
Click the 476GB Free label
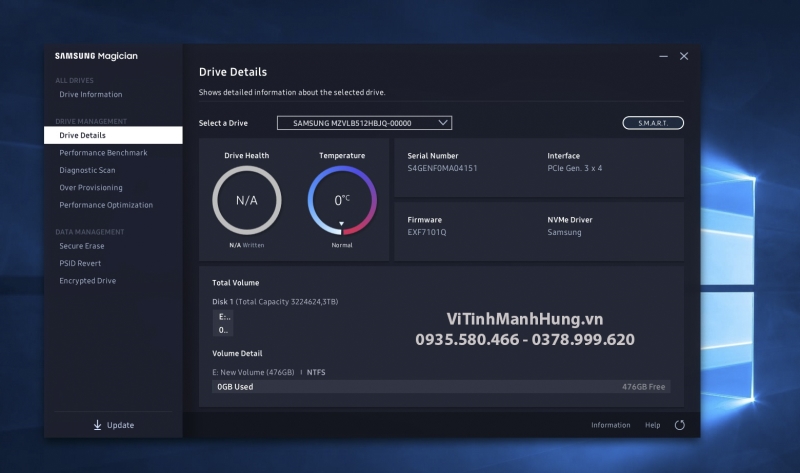[643, 387]
